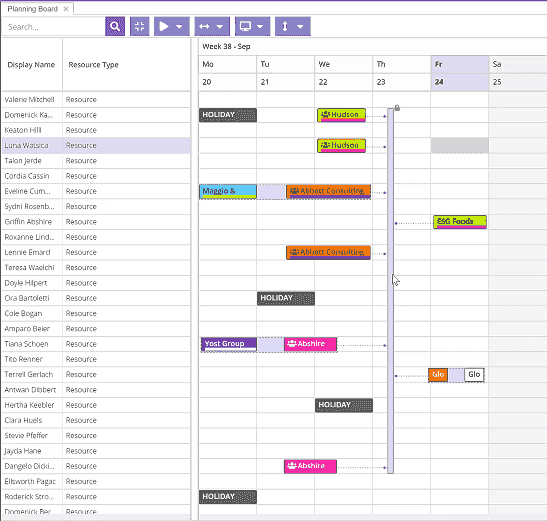Open the dropdown next to the monitor icon
Screen dimensions: 547x521
pyautogui.click(x=260, y=27)
